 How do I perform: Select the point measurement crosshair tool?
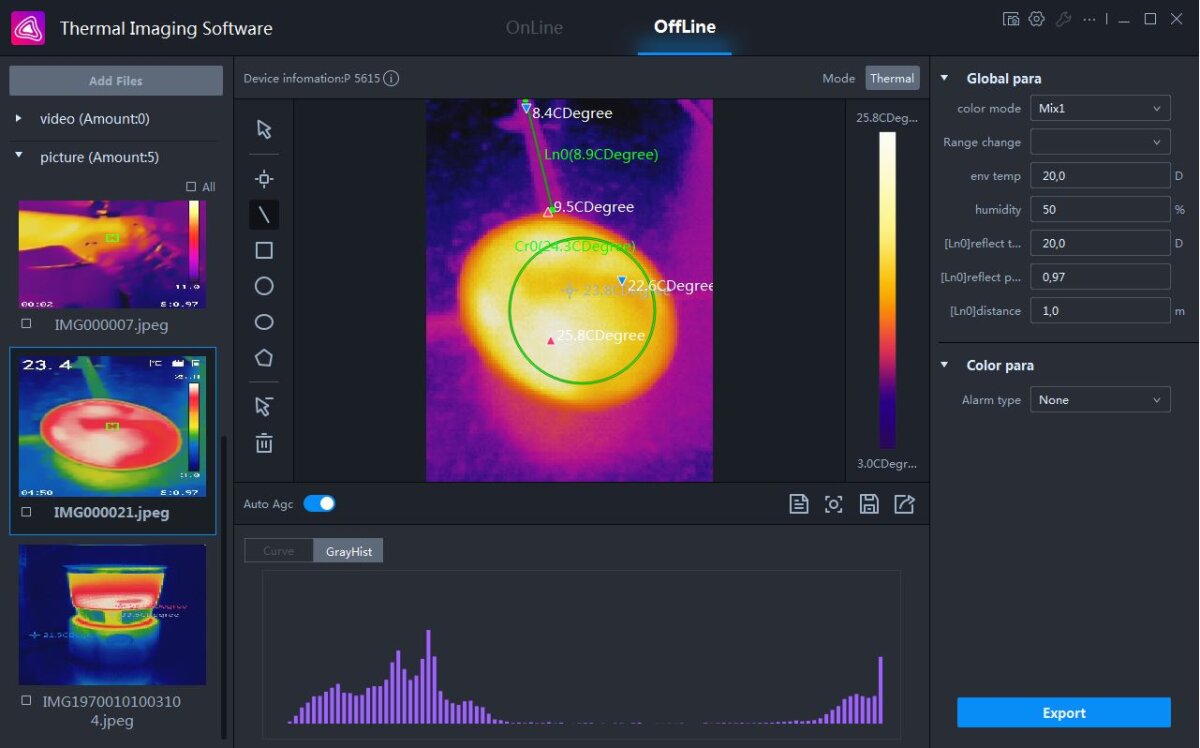(x=264, y=179)
